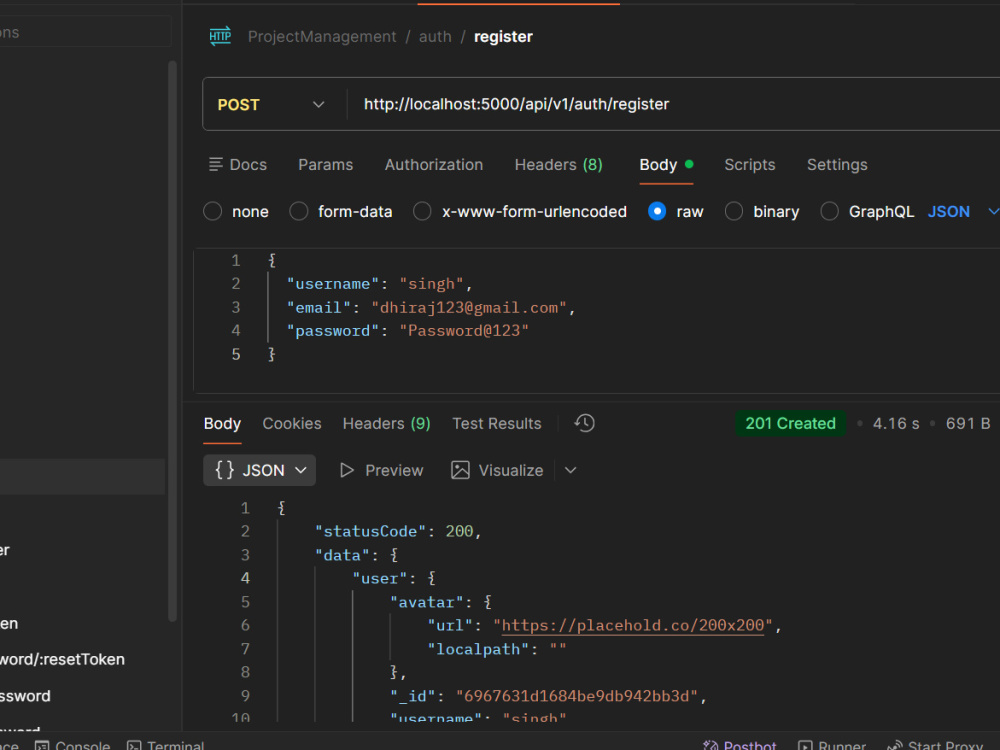The width and height of the screenshot is (1000, 750).
Task: Click the register request name
Action: [x=503, y=37]
